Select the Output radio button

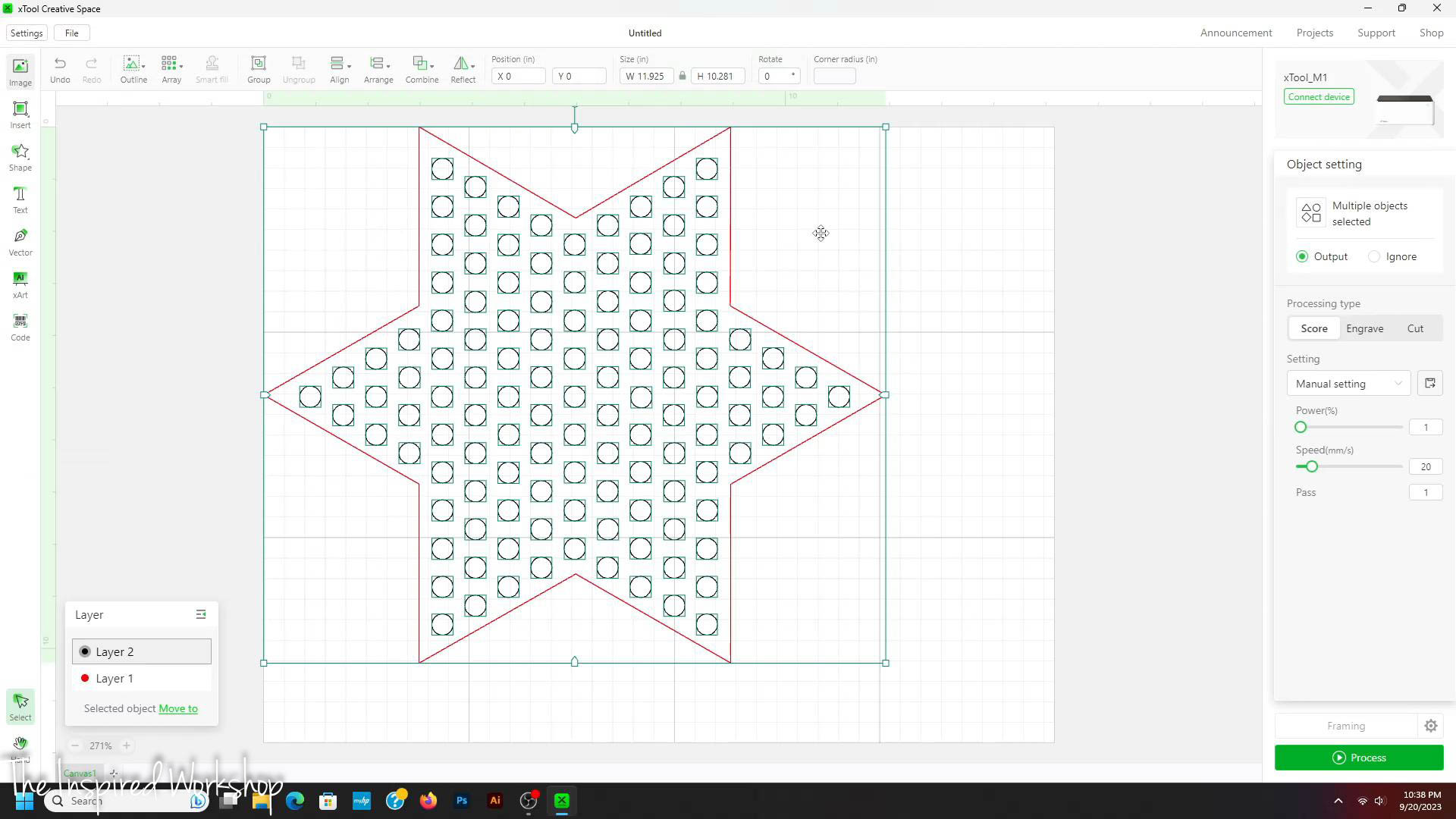pyautogui.click(x=1302, y=256)
